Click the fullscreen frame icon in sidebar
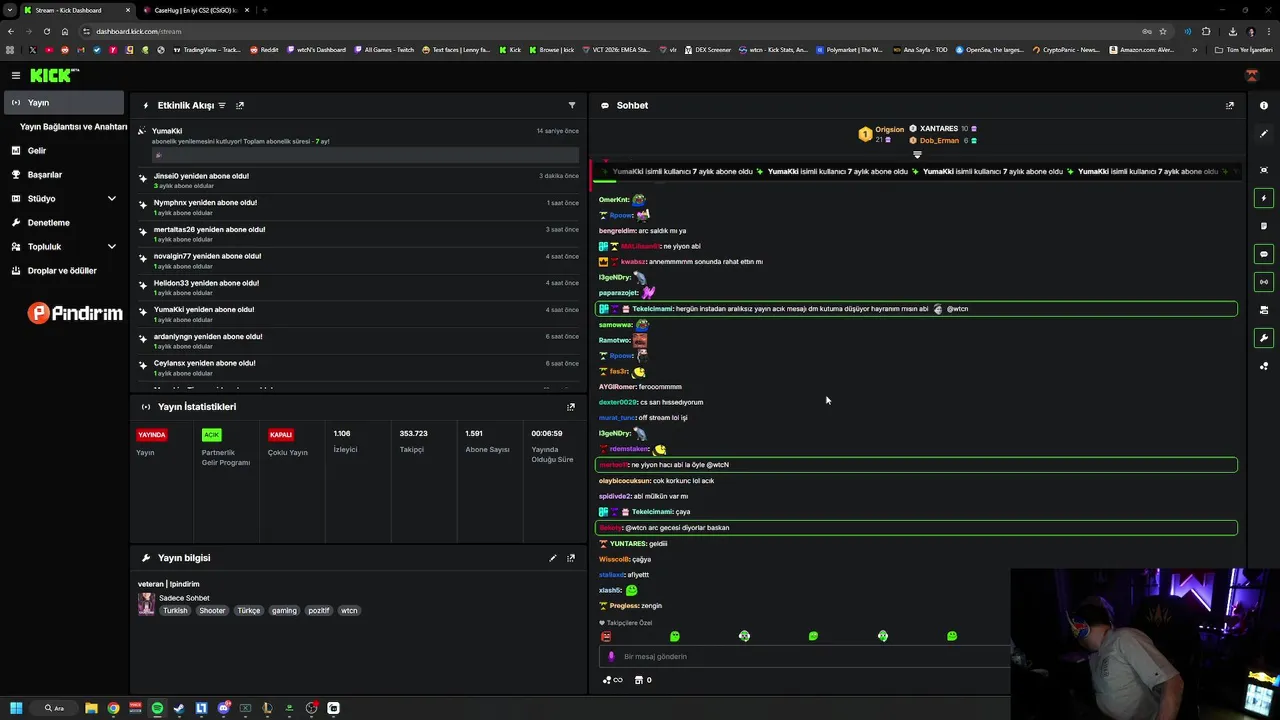This screenshot has width=1280, height=720. 1264,170
